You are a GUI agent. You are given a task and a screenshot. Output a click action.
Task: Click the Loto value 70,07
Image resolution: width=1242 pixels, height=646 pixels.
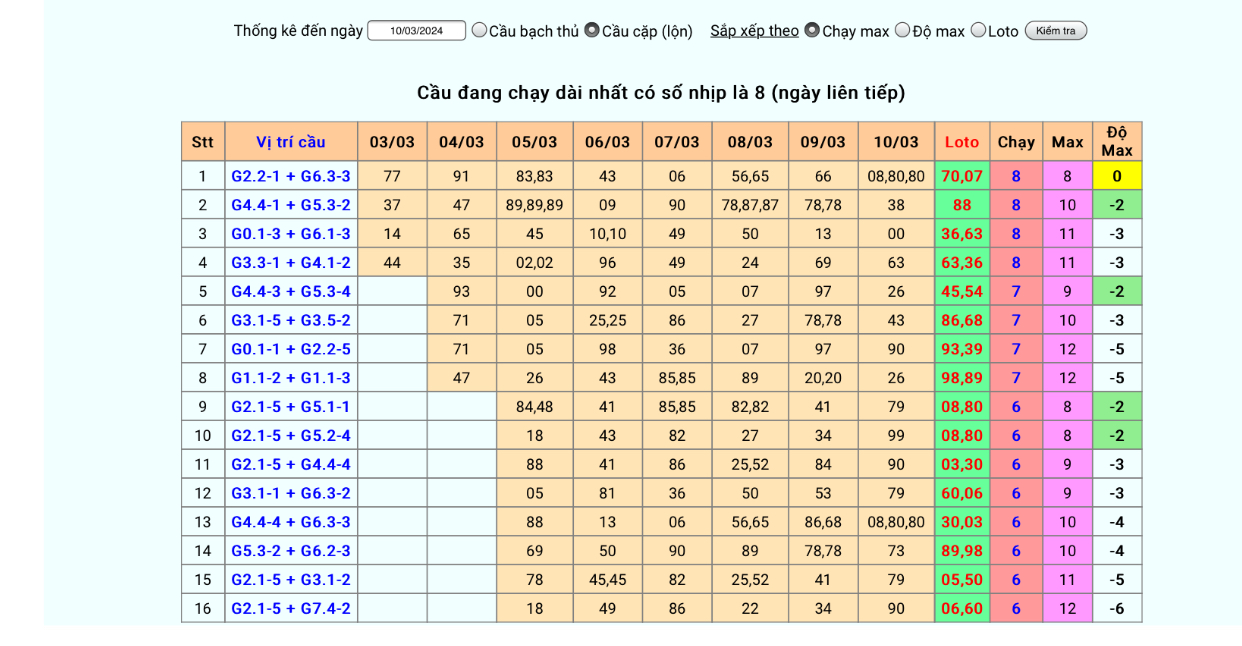tap(962, 176)
